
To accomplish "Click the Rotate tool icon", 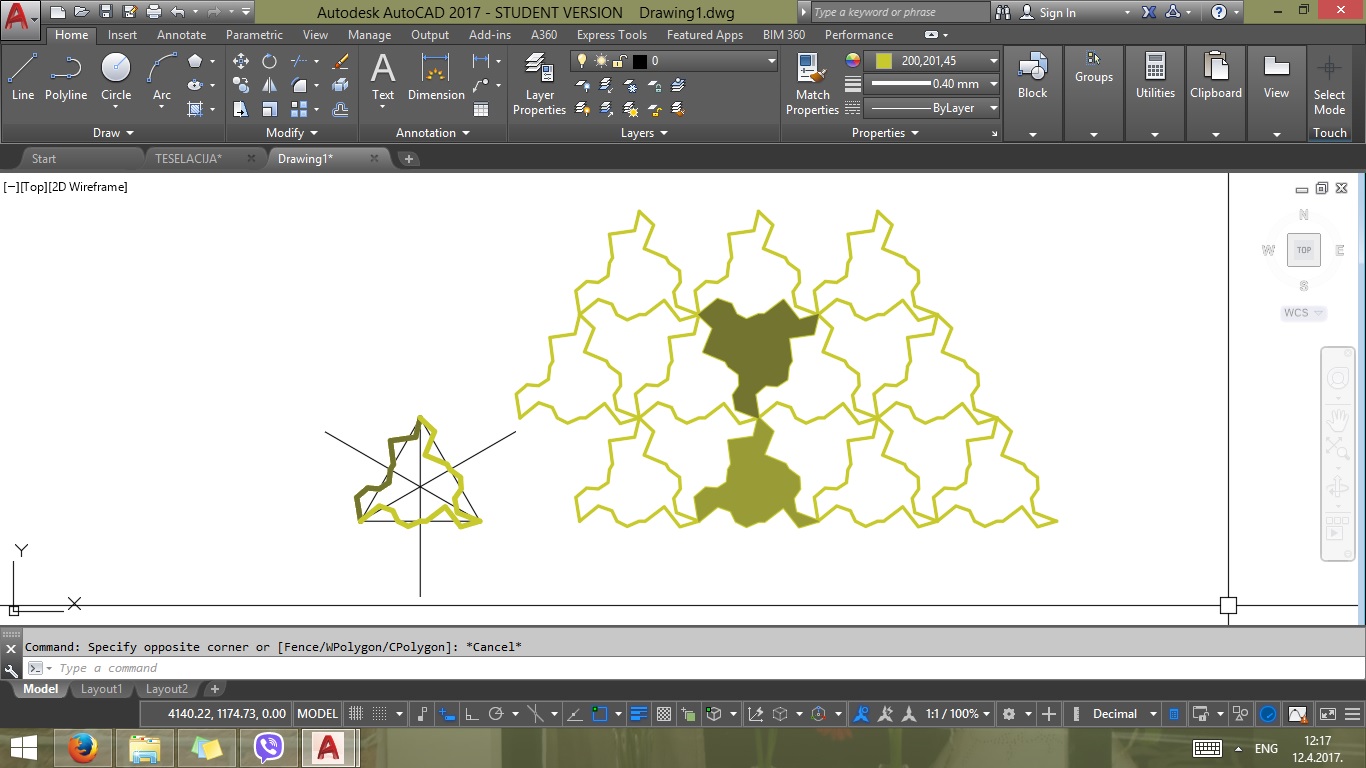I will pos(269,61).
